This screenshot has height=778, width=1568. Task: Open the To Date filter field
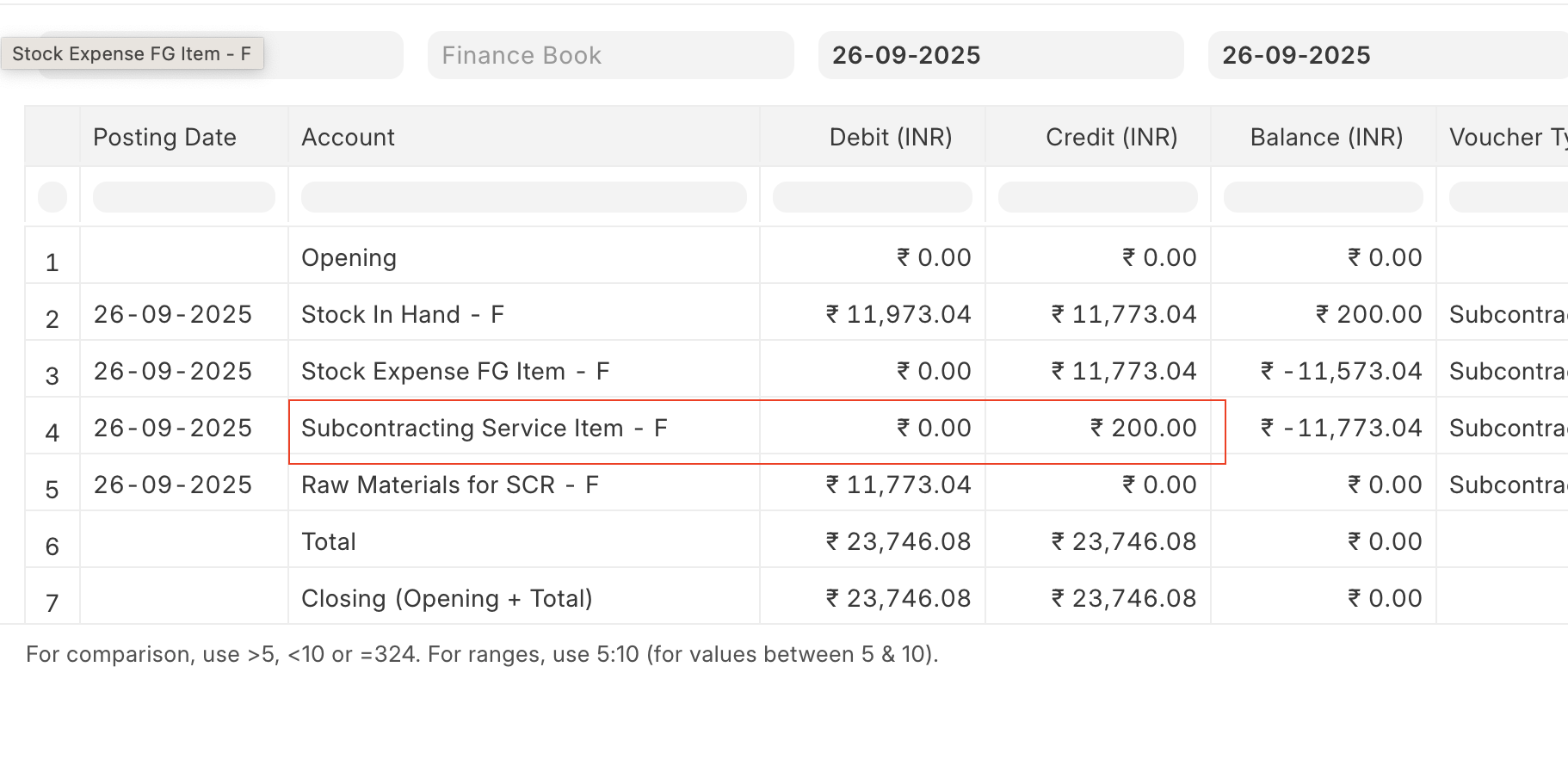pos(1386,55)
